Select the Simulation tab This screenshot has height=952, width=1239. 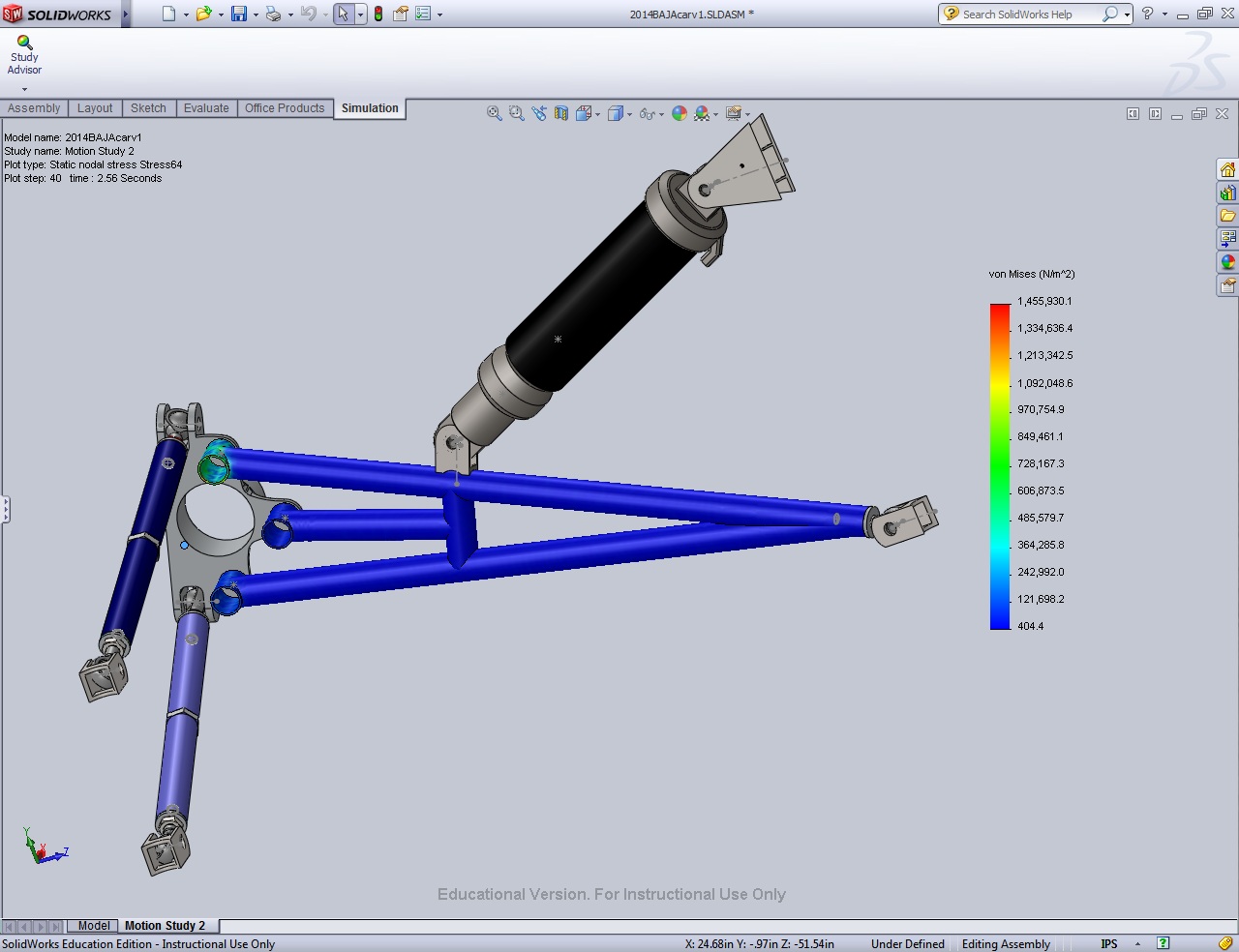370,108
